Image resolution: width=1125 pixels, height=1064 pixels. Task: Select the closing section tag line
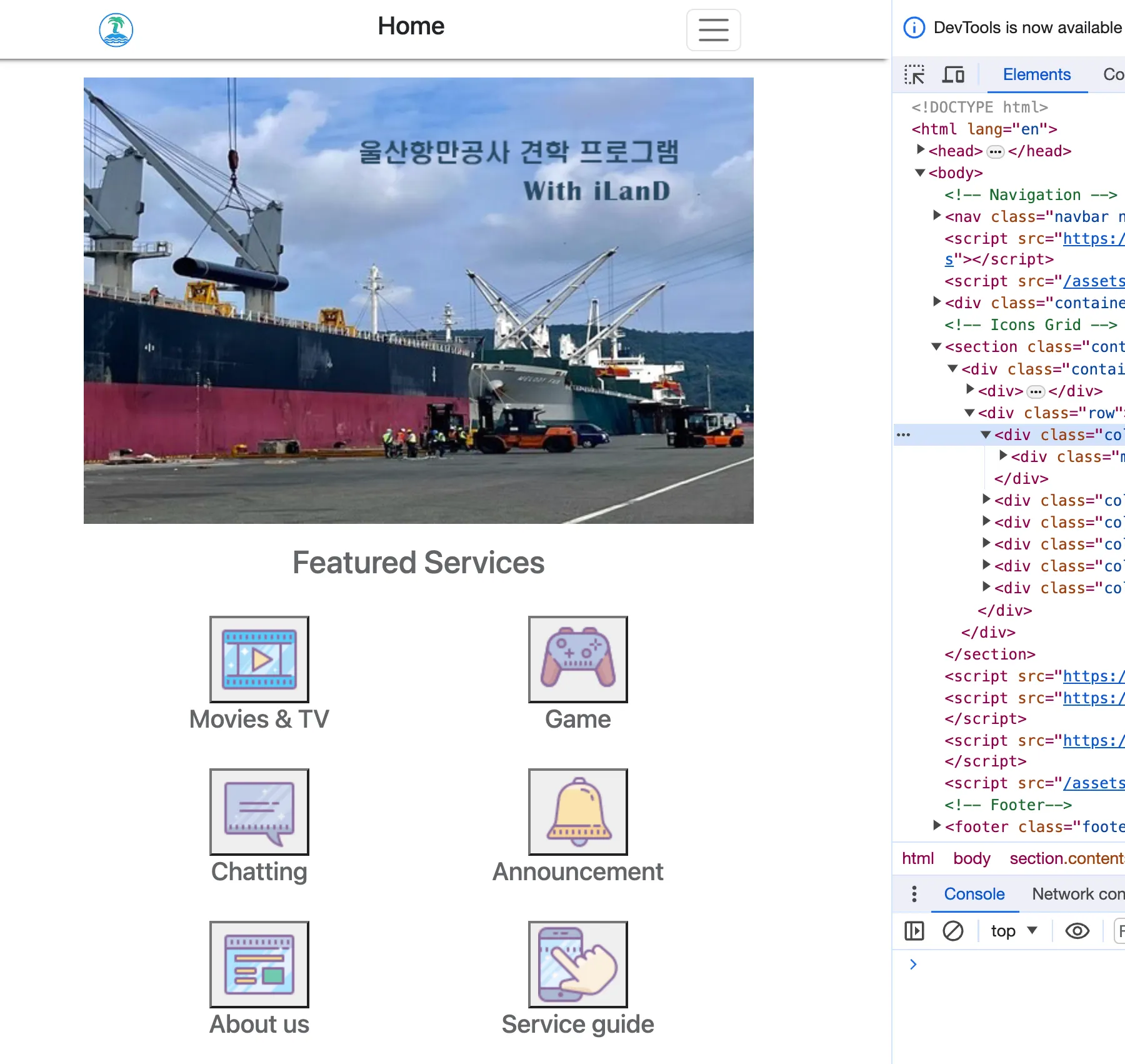[x=990, y=654]
